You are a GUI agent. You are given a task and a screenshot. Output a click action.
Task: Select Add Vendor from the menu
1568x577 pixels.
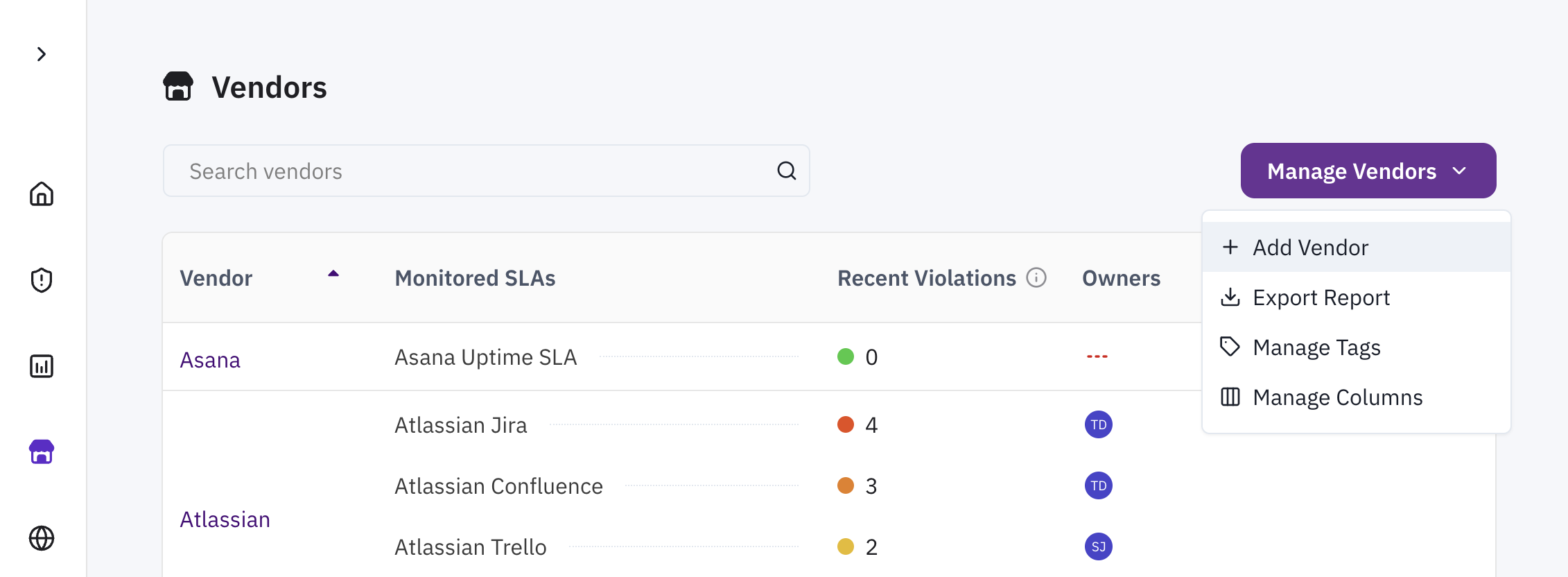1310,248
